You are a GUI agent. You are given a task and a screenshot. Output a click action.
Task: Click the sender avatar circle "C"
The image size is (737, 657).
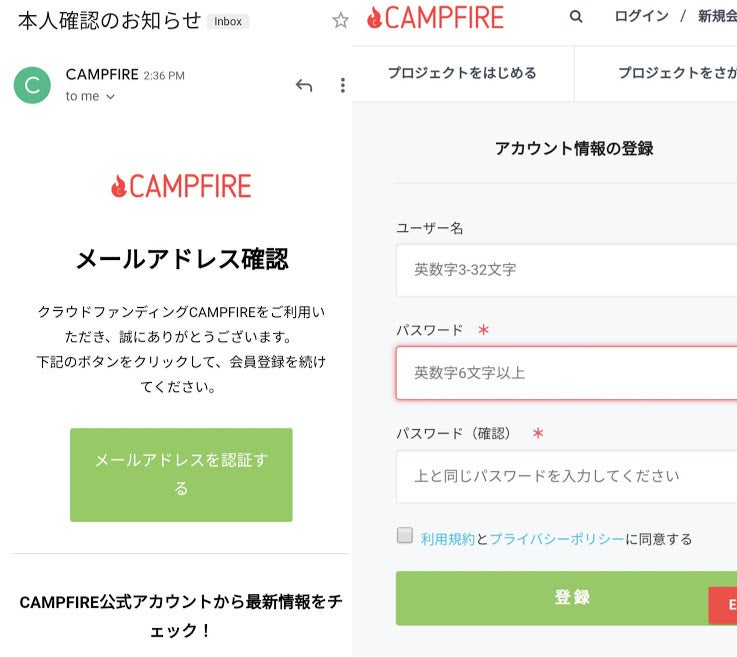(x=32, y=85)
